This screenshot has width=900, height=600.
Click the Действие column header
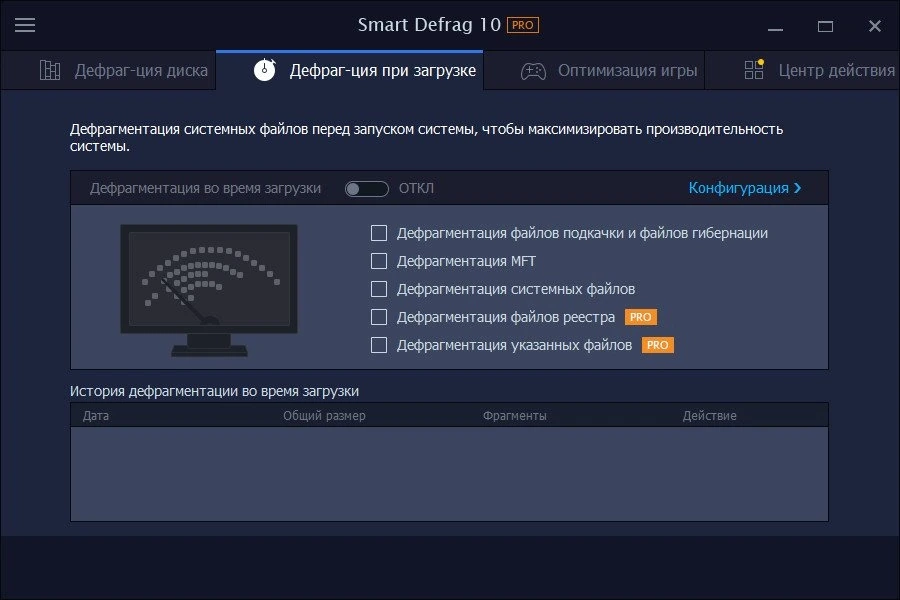click(709, 416)
